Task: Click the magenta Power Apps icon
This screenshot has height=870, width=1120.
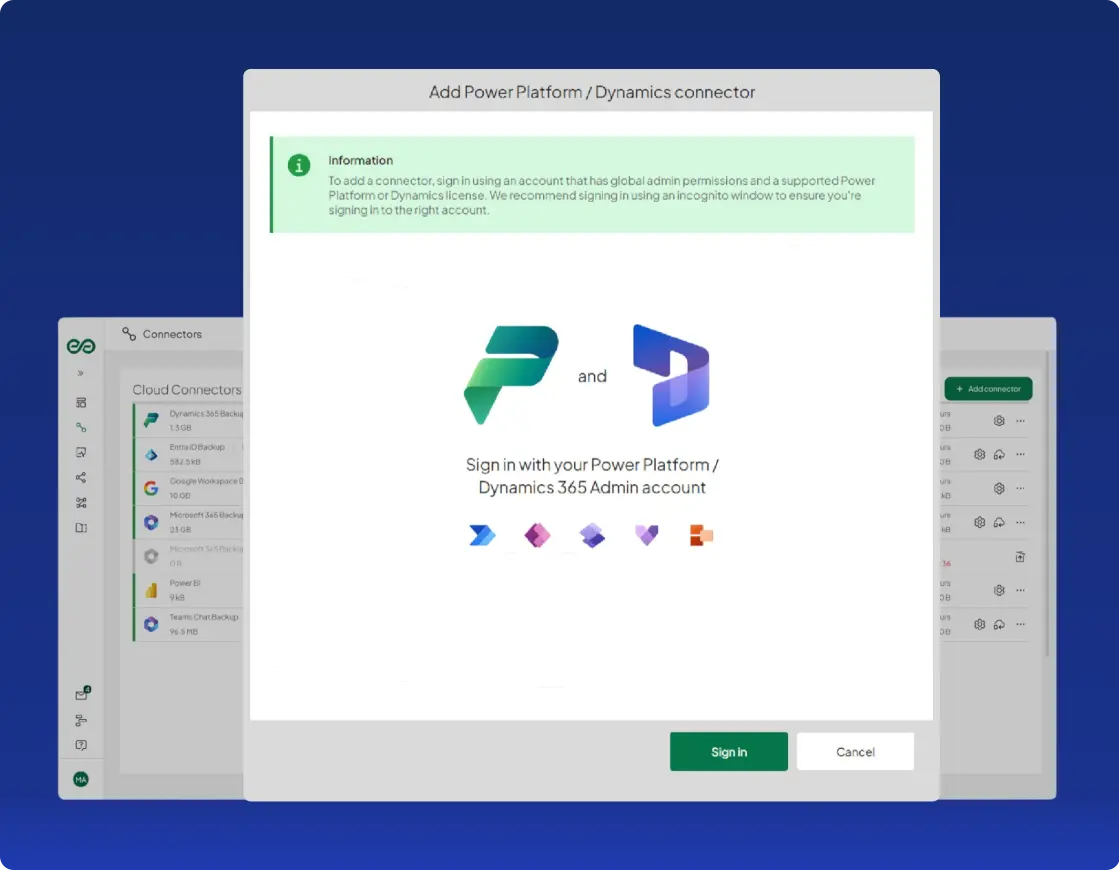Action: pyautogui.click(x=537, y=535)
